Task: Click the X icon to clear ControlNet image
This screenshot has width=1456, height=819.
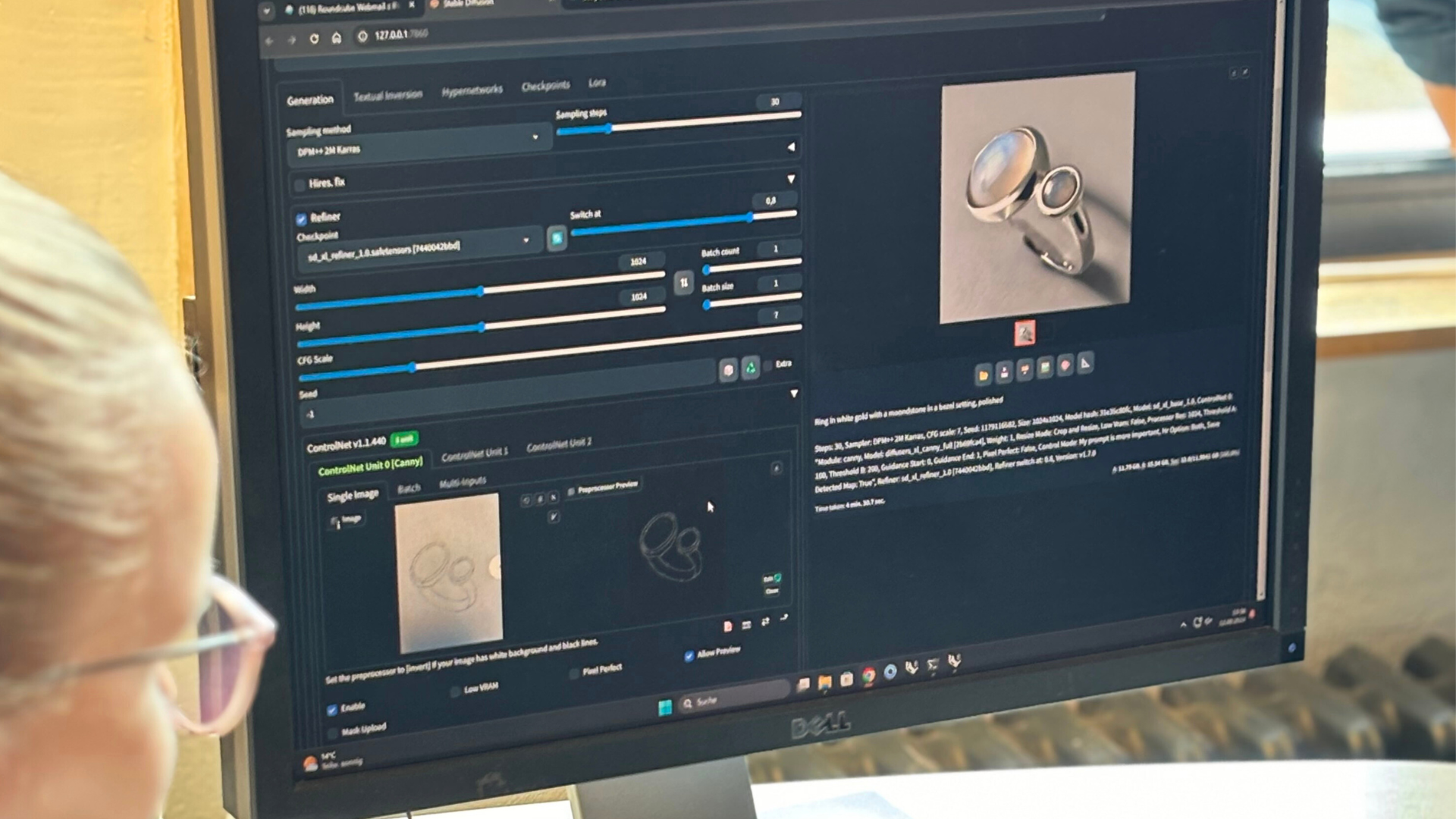Action: click(553, 497)
